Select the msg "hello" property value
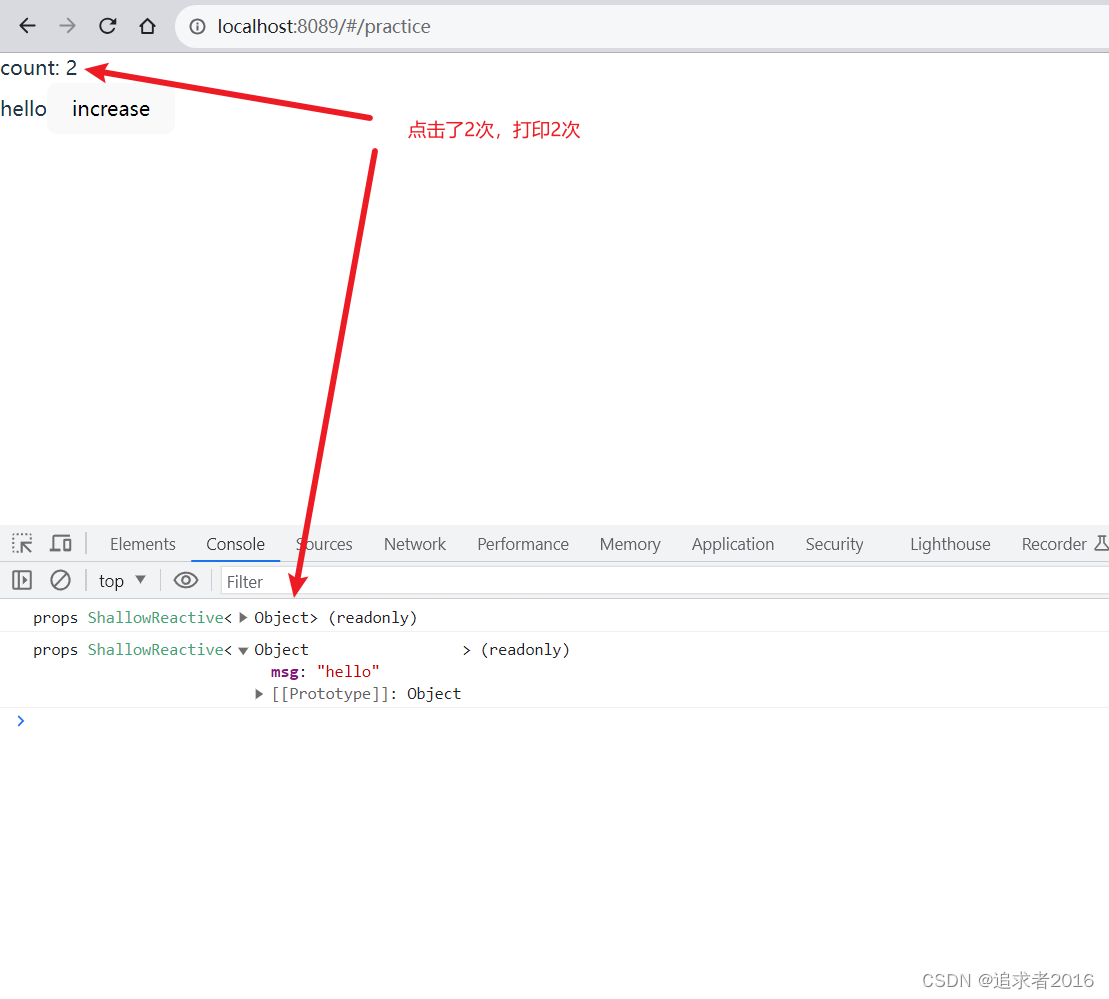1109x999 pixels. [348, 671]
